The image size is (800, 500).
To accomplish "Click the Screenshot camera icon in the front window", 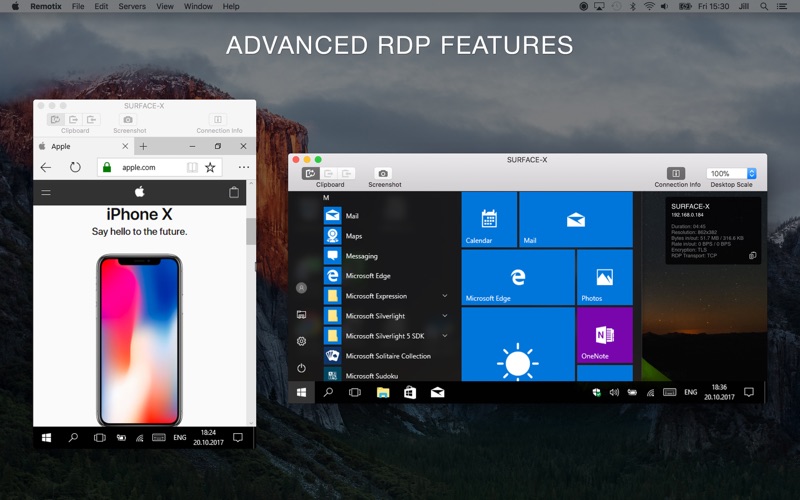I will (x=383, y=174).
